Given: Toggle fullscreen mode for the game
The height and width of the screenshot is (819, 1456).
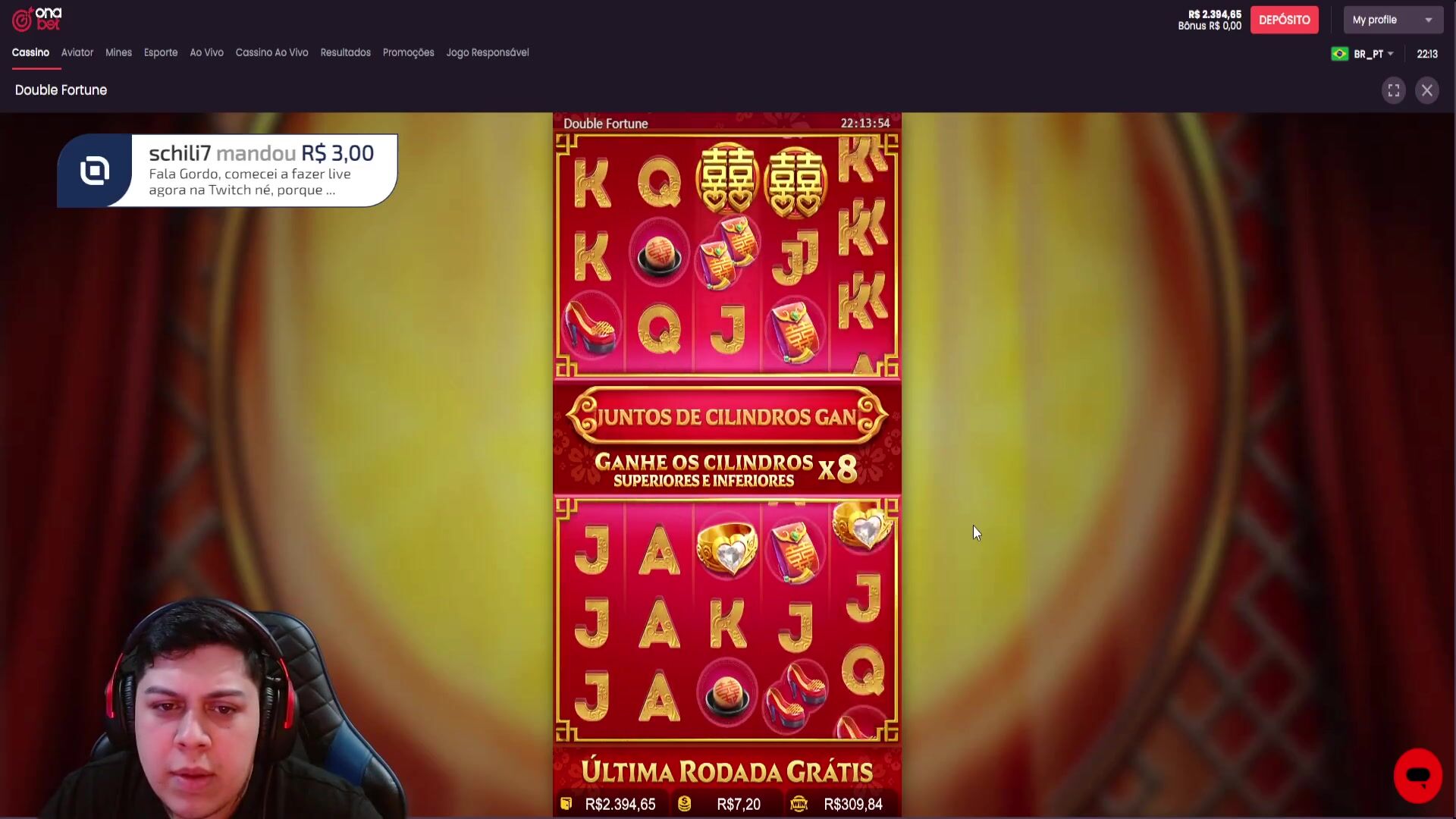Looking at the screenshot, I should [1393, 91].
